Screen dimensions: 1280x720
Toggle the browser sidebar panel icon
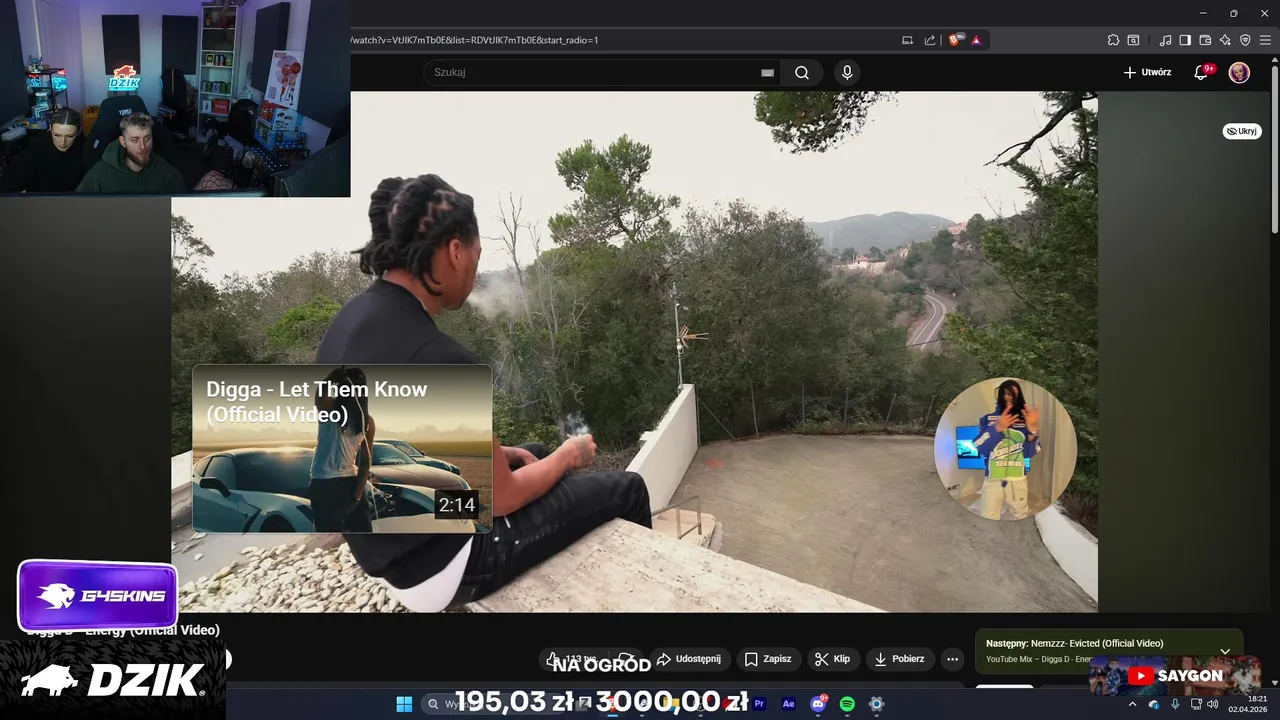1185,40
